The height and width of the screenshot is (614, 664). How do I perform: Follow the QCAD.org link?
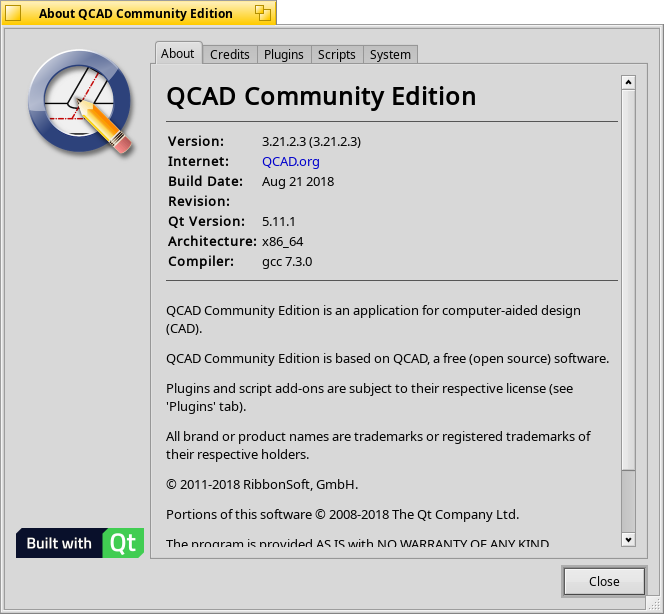tap(291, 161)
